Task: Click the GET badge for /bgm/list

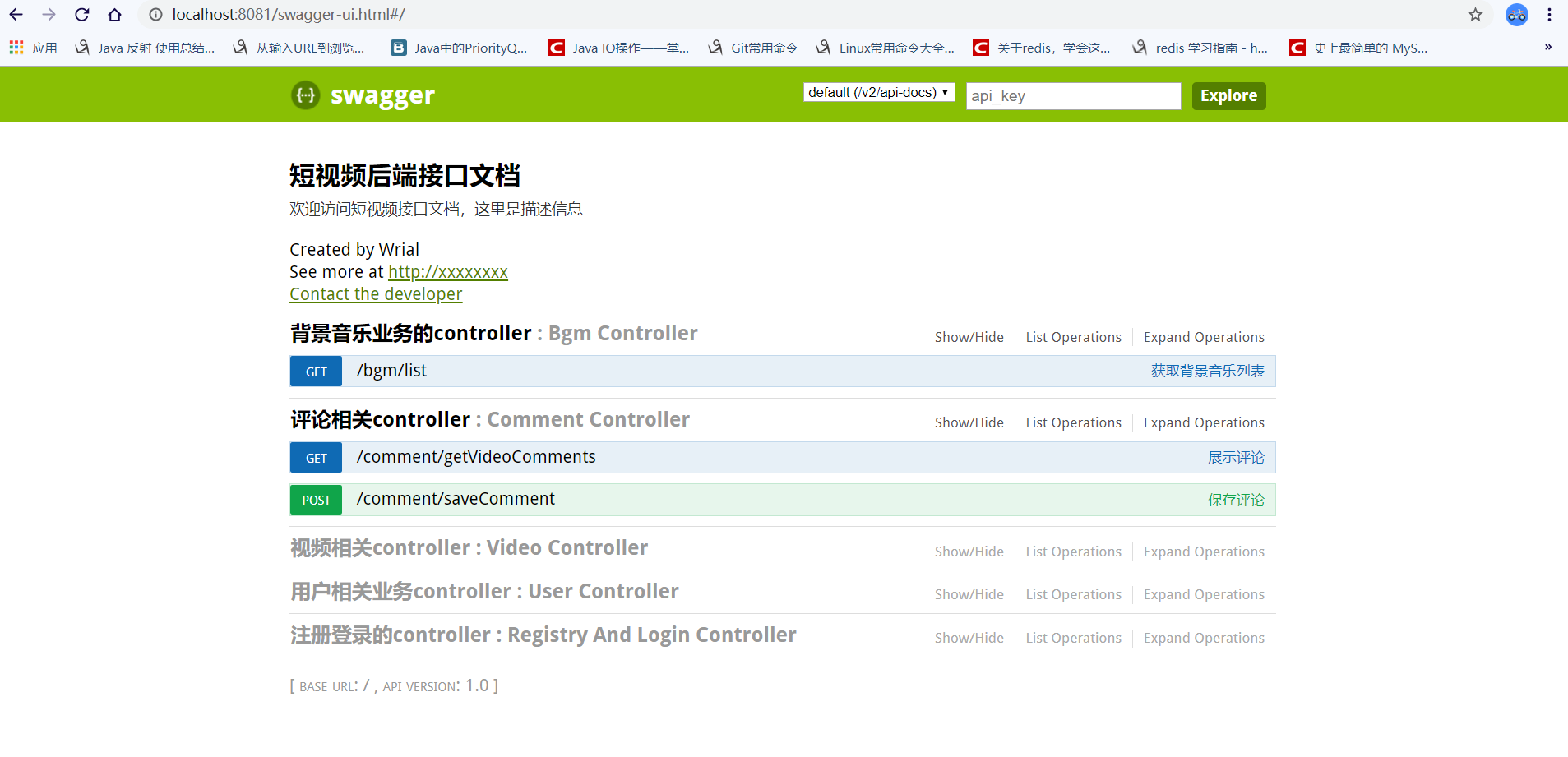Action: 317,372
